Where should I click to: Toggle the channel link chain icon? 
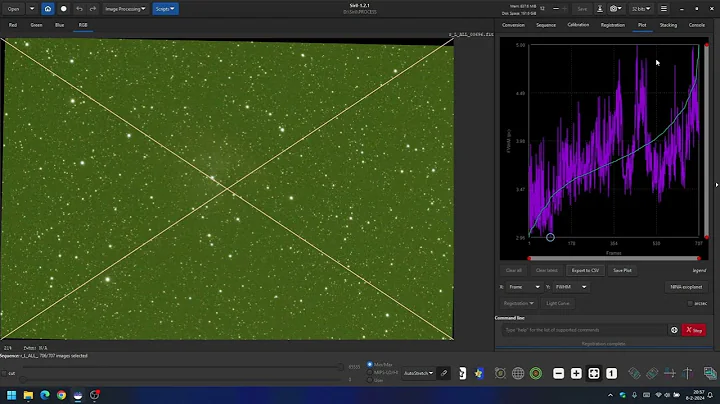pyautogui.click(x=444, y=373)
